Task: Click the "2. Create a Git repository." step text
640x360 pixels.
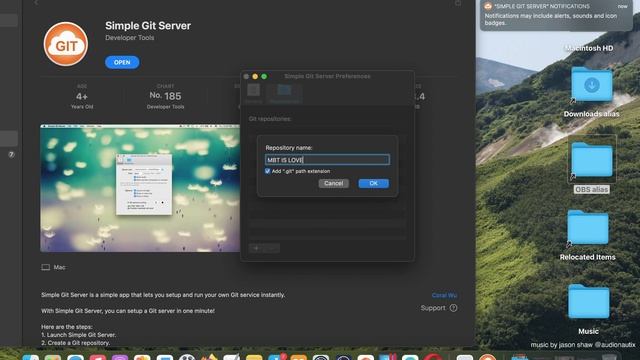Action: pyautogui.click(x=76, y=343)
